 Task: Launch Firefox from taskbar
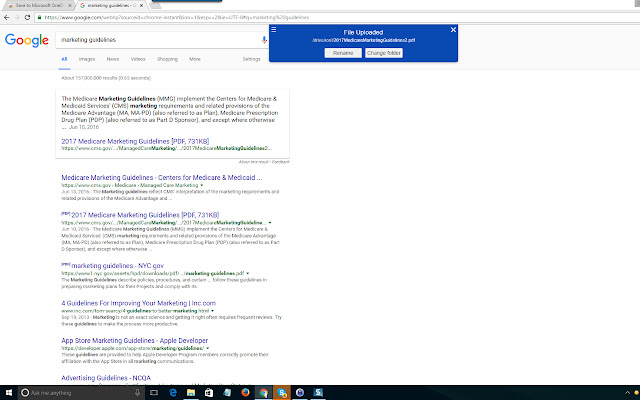click(245, 393)
